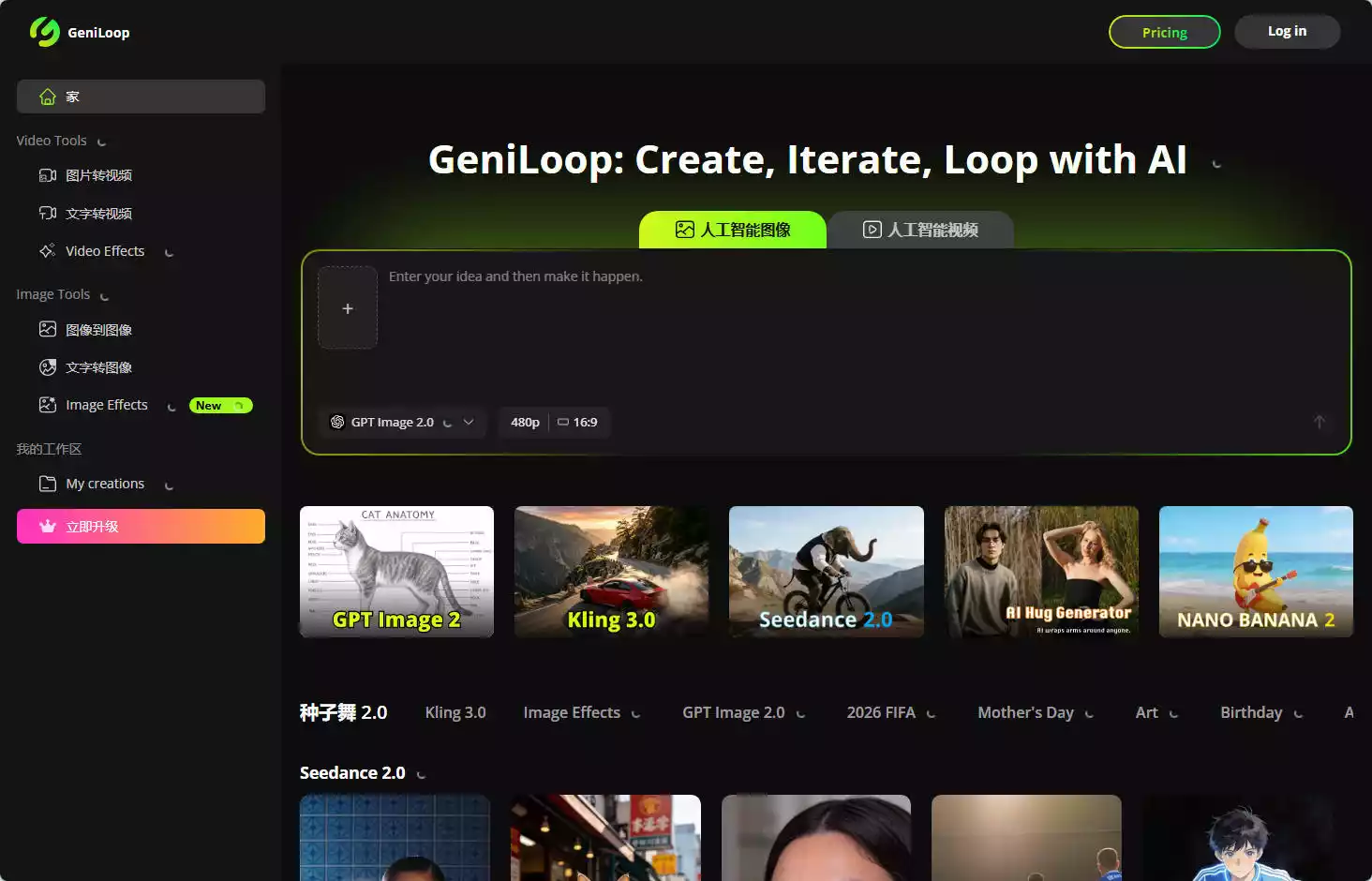Screen dimensions: 1372x881
Task: Open the GPT Image 2.0 model dropdown
Action: pyautogui.click(x=403, y=422)
